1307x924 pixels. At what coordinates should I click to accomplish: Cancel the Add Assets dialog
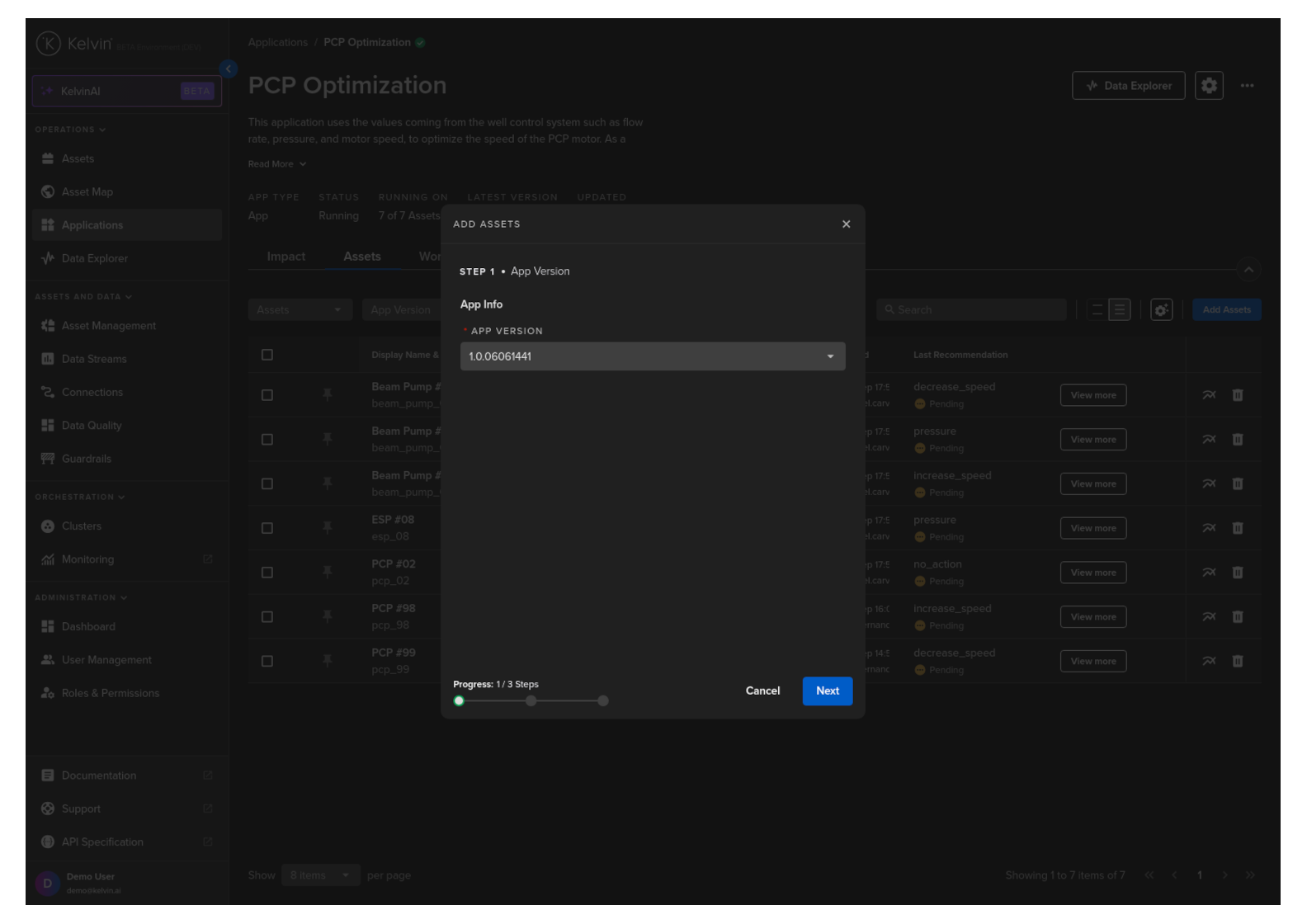[762, 691]
